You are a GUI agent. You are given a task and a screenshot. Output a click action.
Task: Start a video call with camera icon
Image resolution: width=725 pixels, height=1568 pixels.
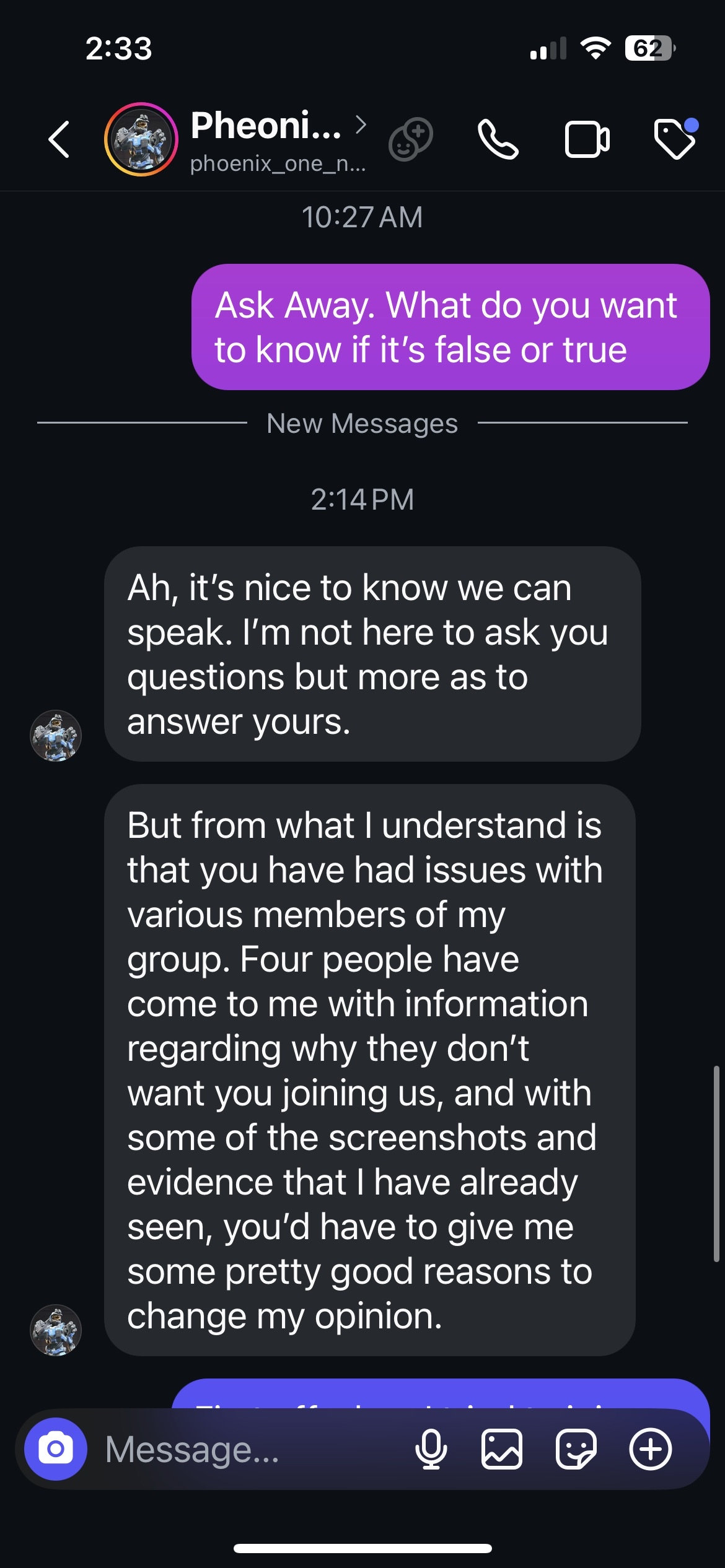tap(587, 139)
